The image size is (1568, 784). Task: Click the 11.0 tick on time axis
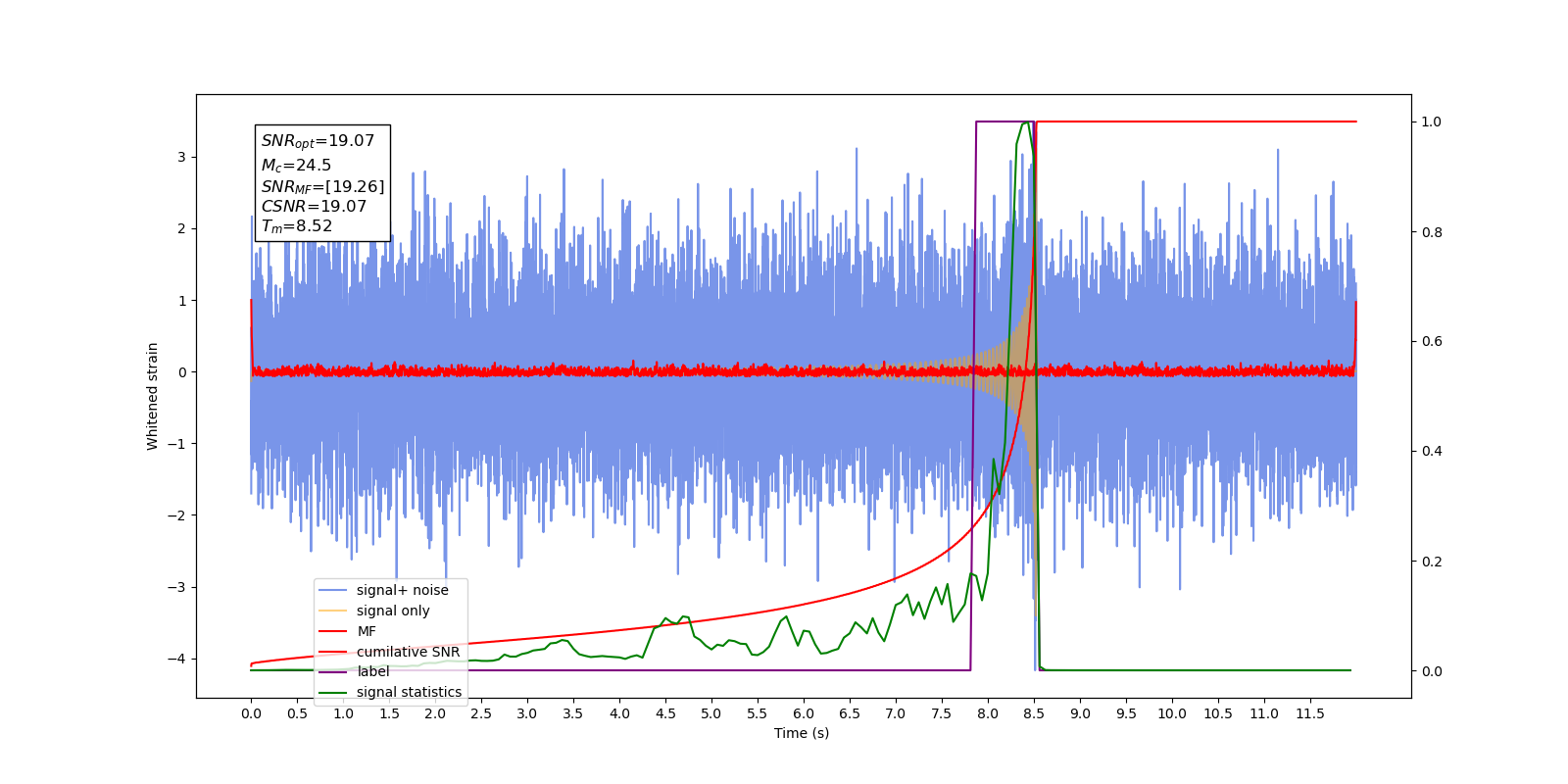(1264, 713)
